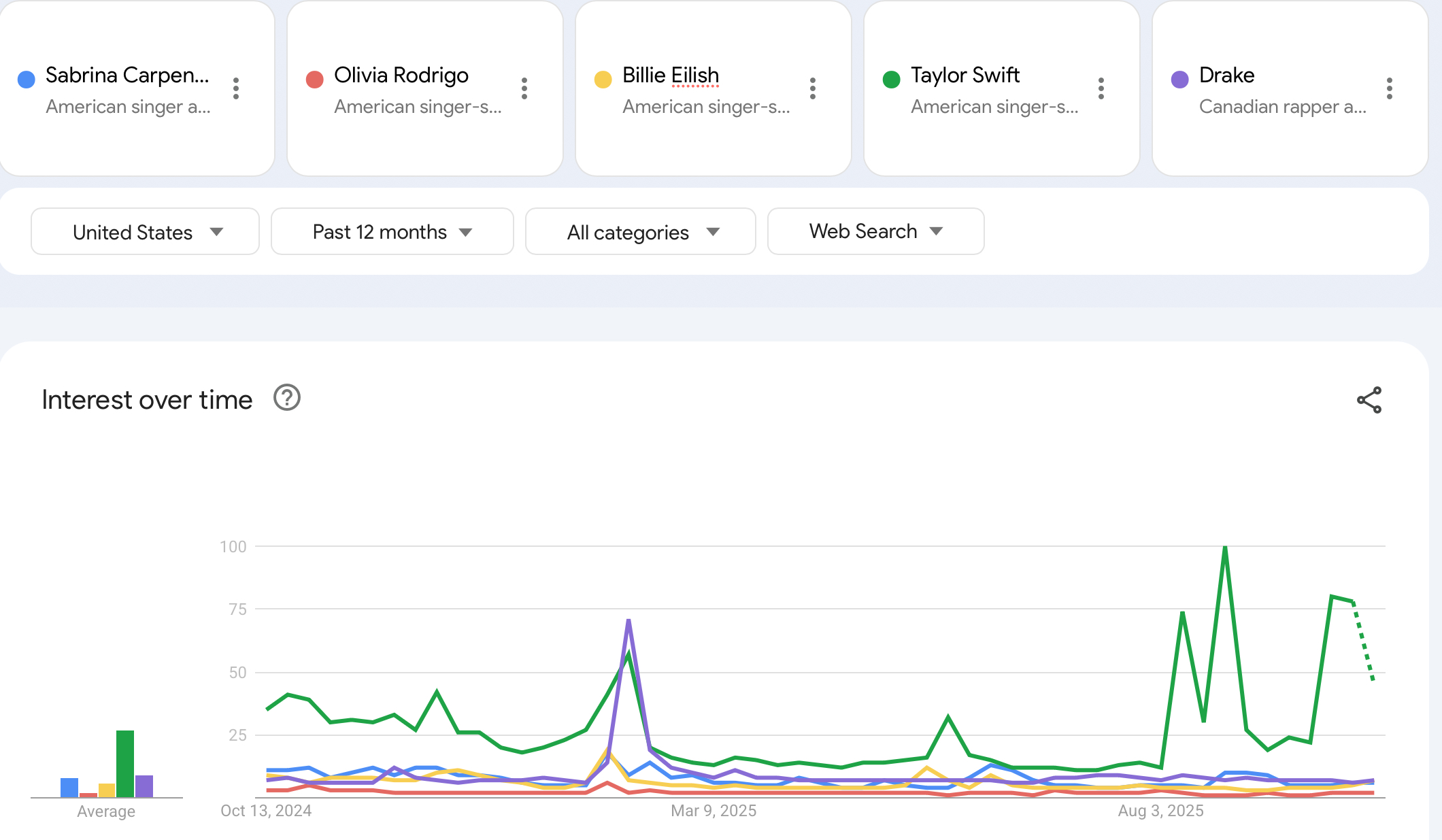Image resolution: width=1442 pixels, height=840 pixels.
Task: Open the more options menu for Taylor Swift
Action: click(x=1101, y=88)
